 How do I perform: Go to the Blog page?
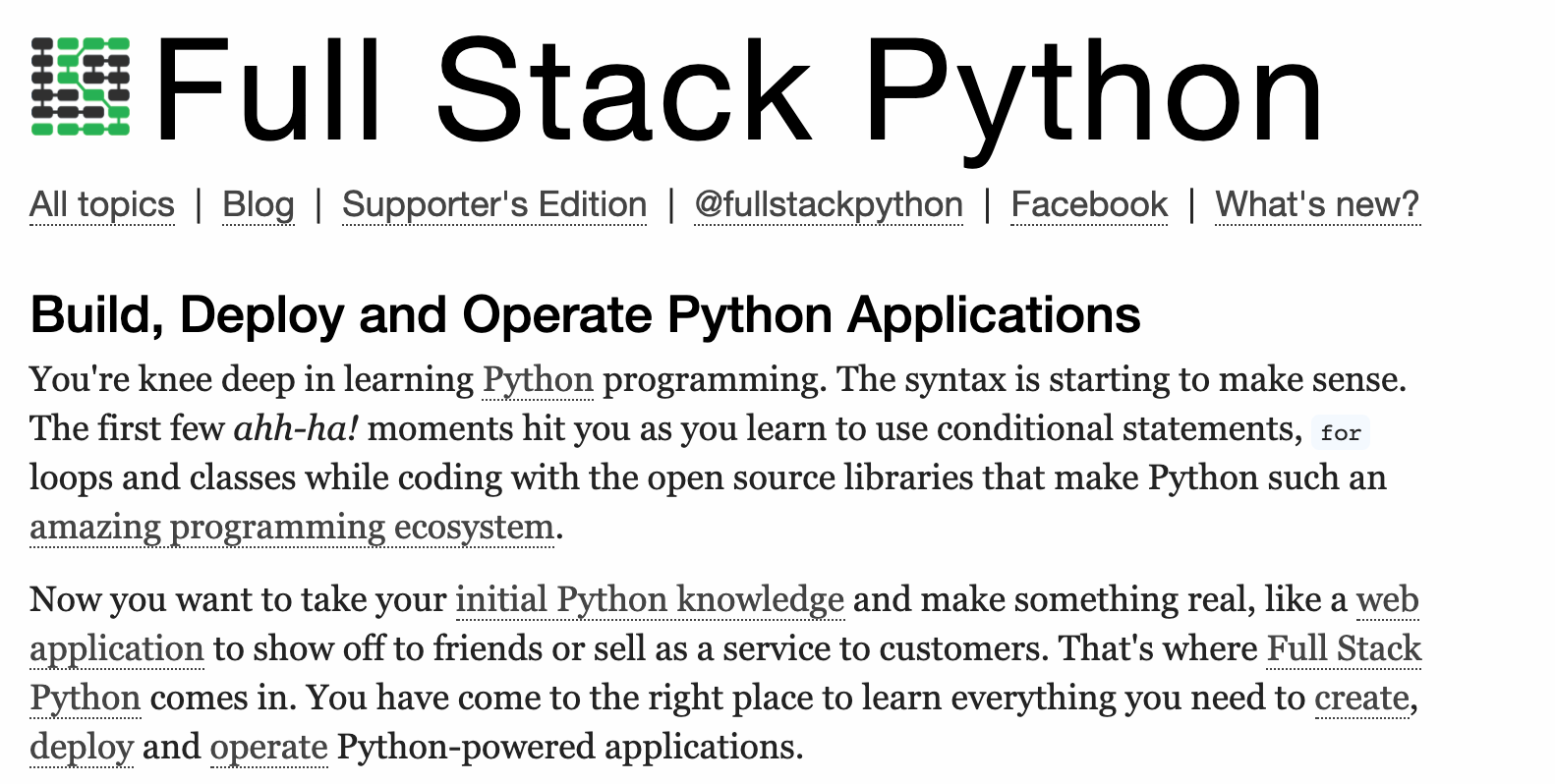click(x=259, y=205)
